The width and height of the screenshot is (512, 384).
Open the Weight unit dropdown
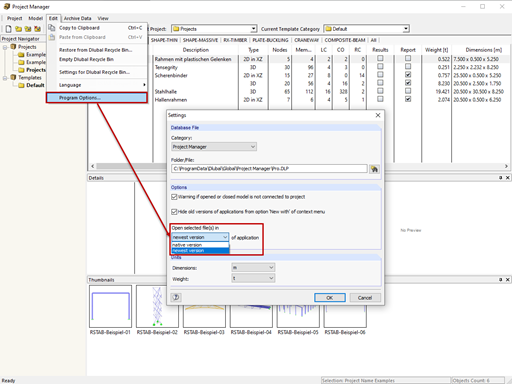click(x=253, y=278)
